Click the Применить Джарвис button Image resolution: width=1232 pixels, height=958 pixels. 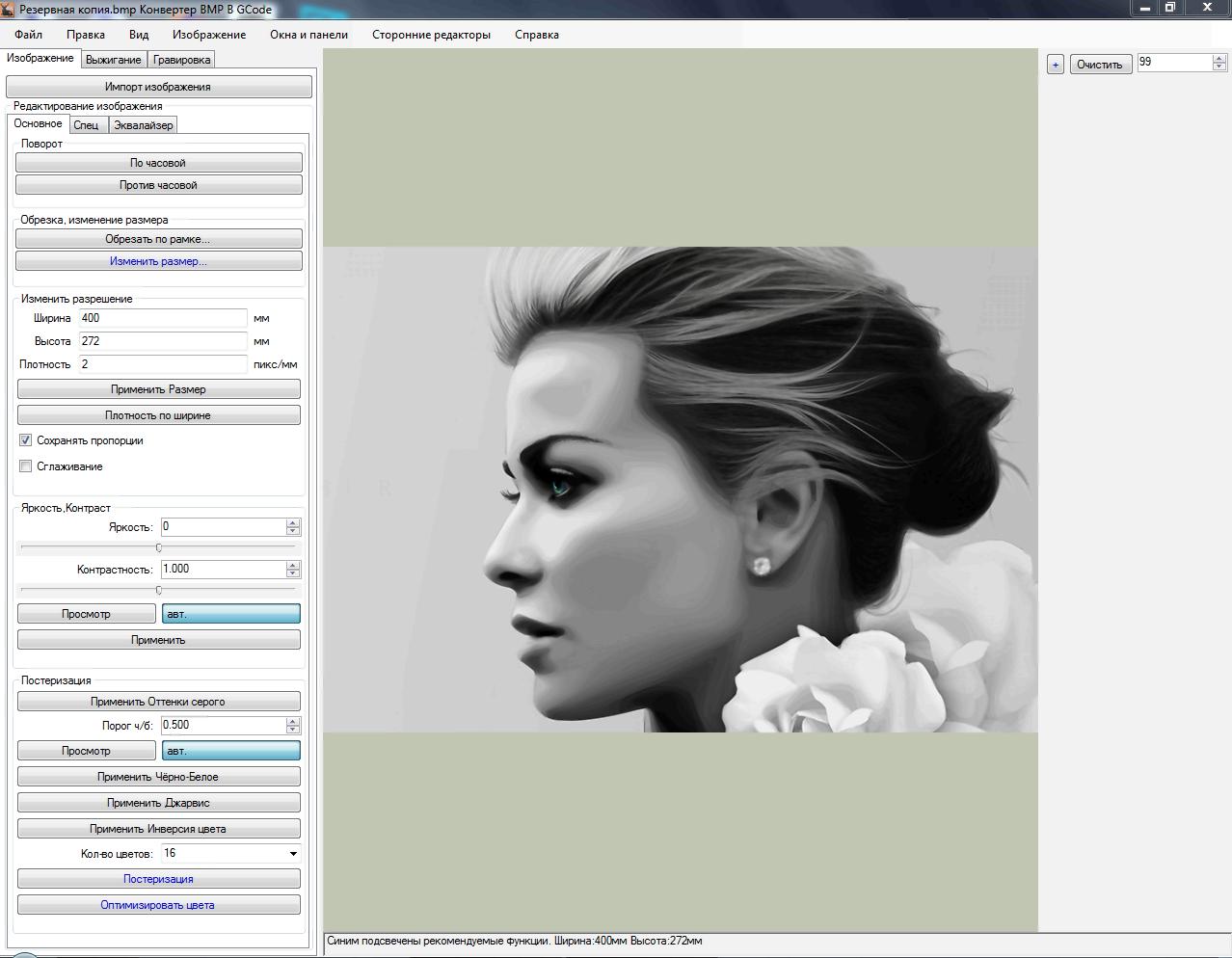[x=158, y=803]
